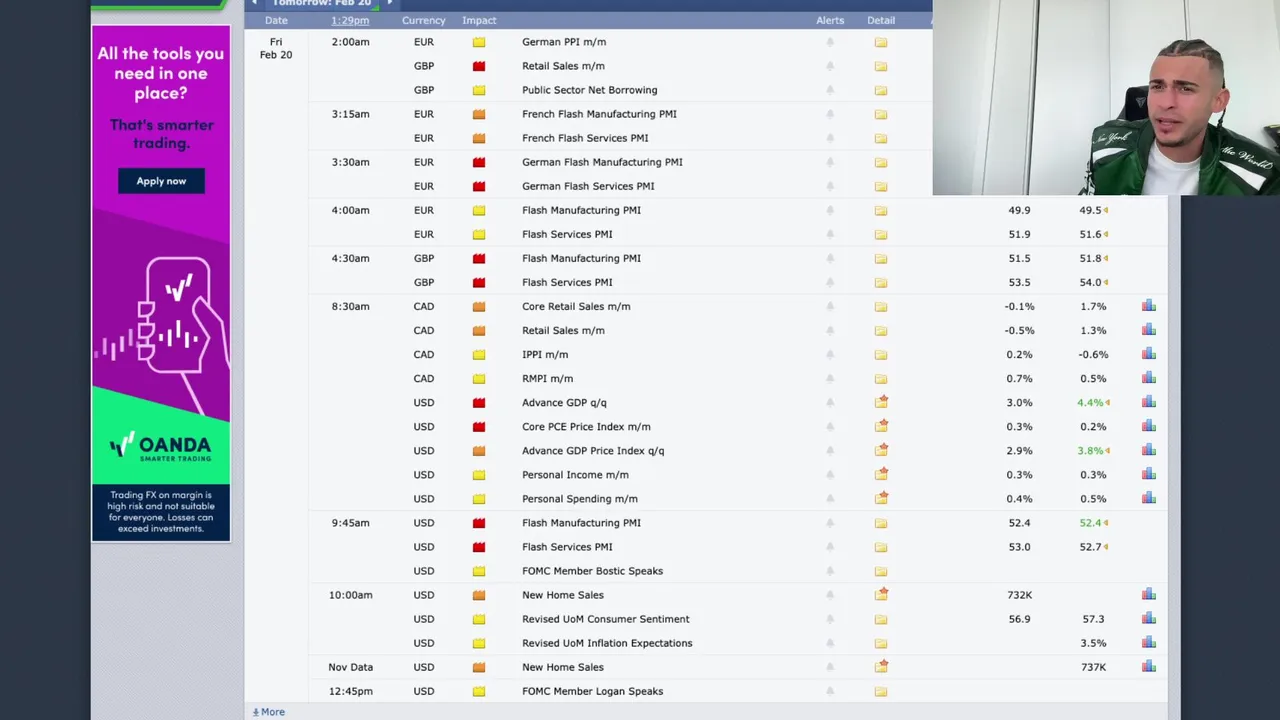Open detail folder for FOMC Member Bostic Speaks

coord(881,571)
